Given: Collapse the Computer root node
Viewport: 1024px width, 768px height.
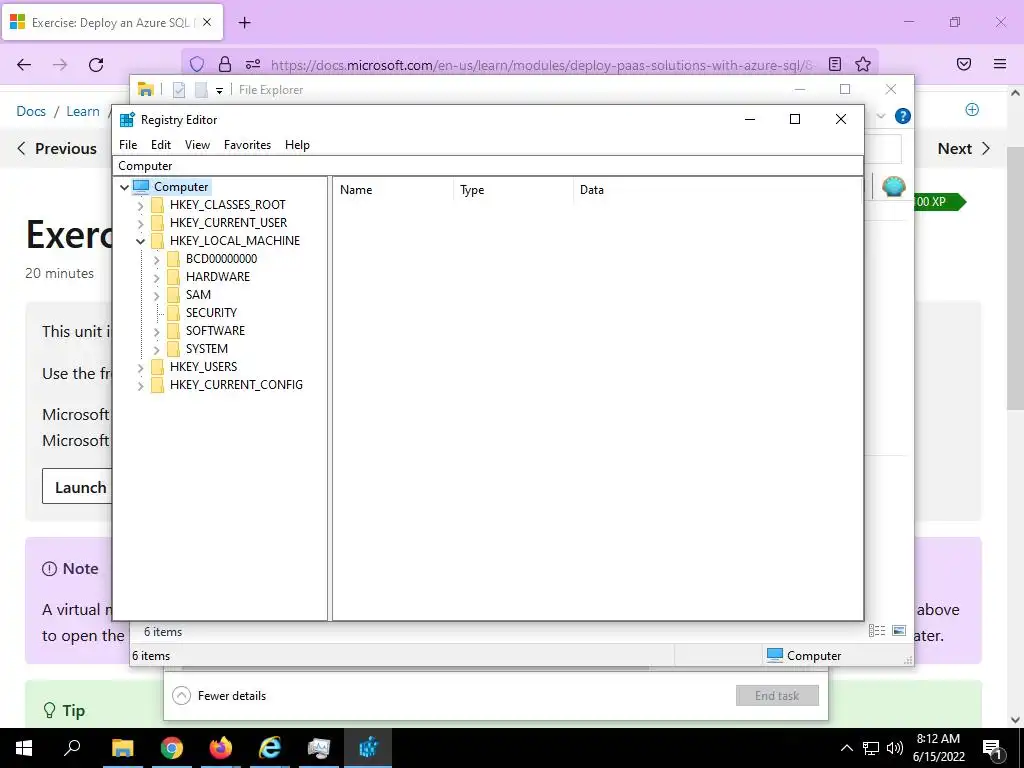Looking at the screenshot, I should [x=124, y=187].
